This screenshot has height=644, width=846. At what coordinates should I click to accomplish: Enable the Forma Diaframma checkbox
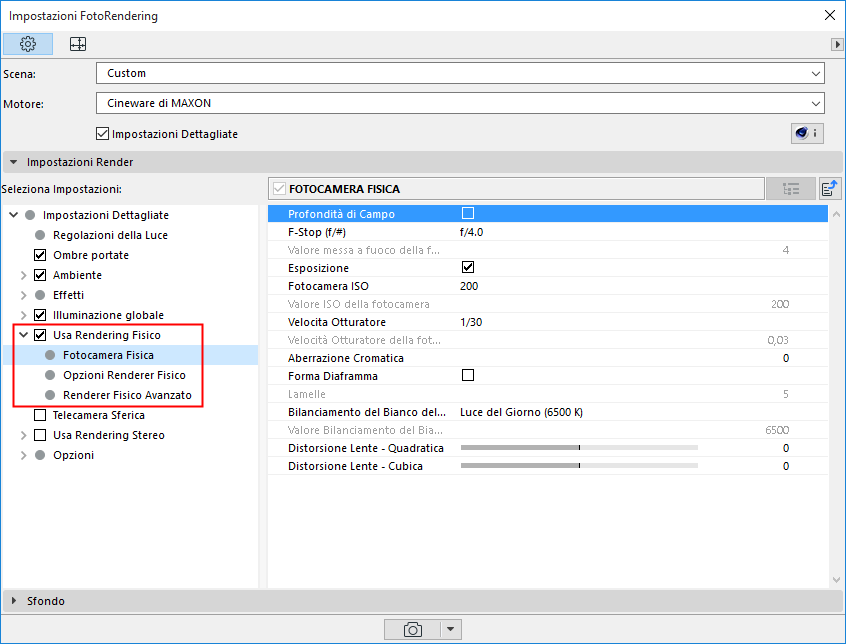[x=468, y=375]
